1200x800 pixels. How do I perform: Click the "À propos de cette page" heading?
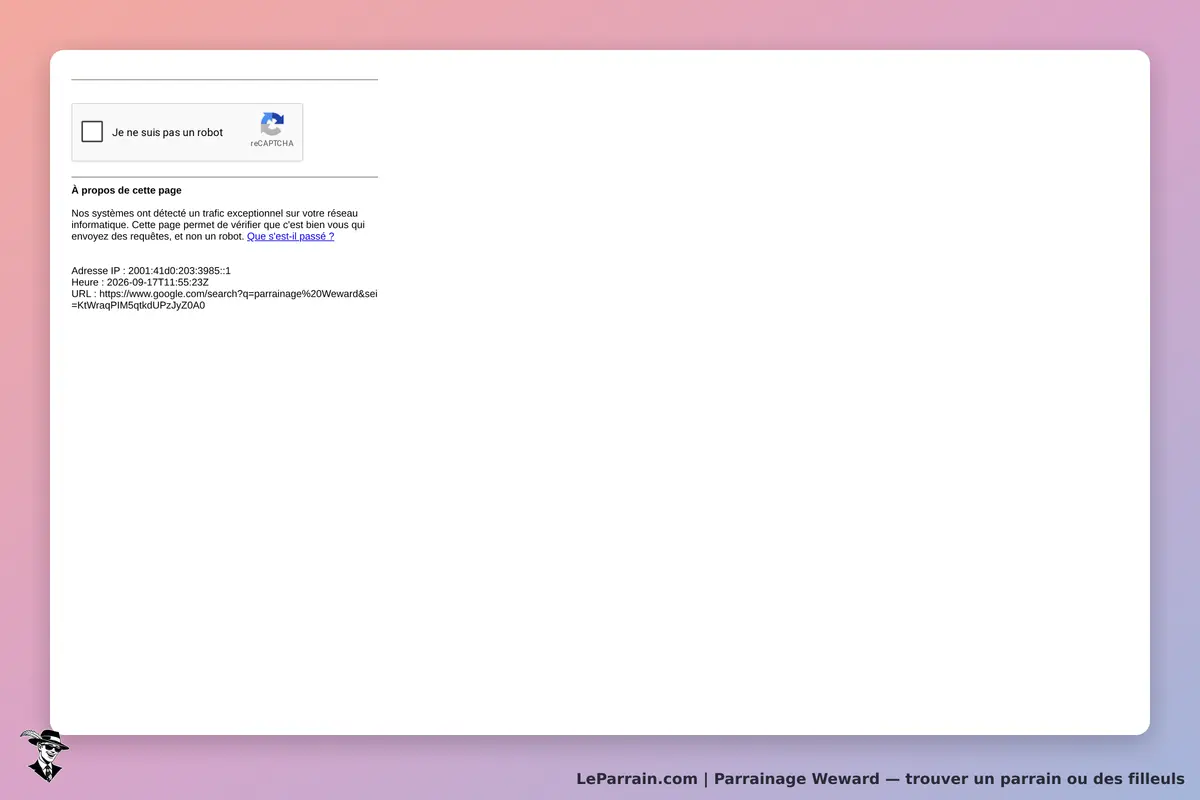pyautogui.click(x=127, y=190)
